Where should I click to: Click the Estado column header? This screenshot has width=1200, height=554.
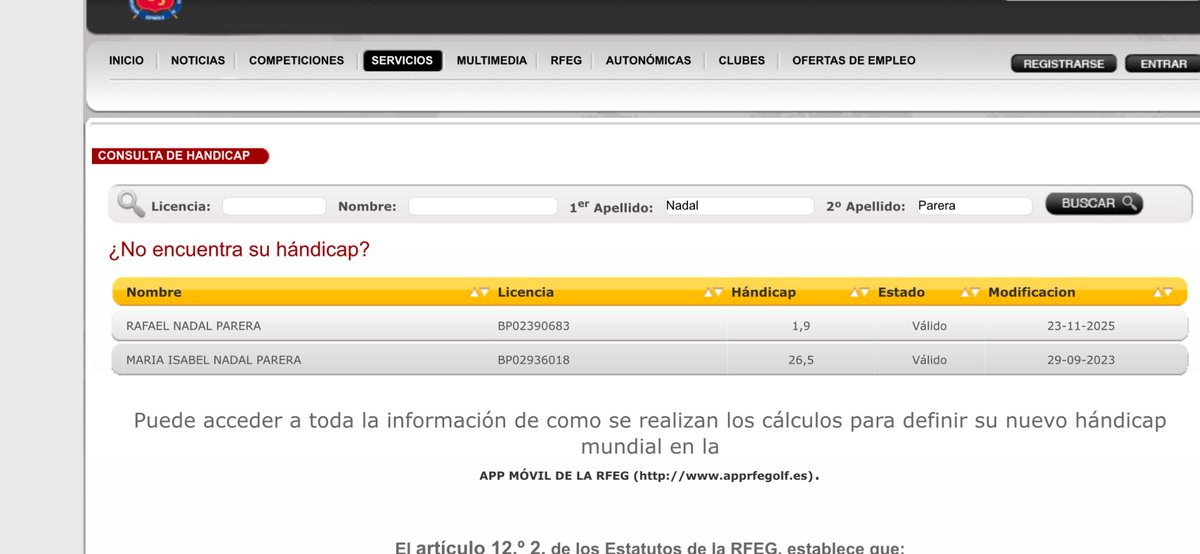901,292
